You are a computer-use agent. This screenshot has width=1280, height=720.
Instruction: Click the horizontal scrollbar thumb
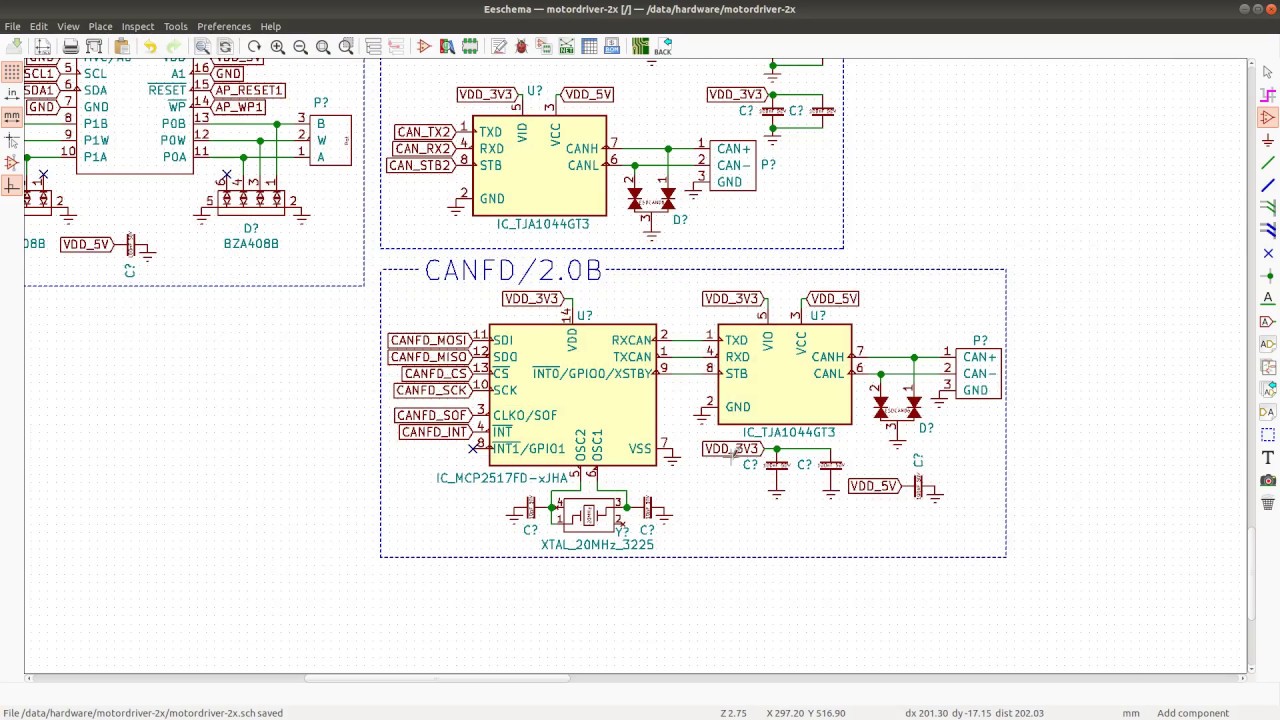(436, 678)
